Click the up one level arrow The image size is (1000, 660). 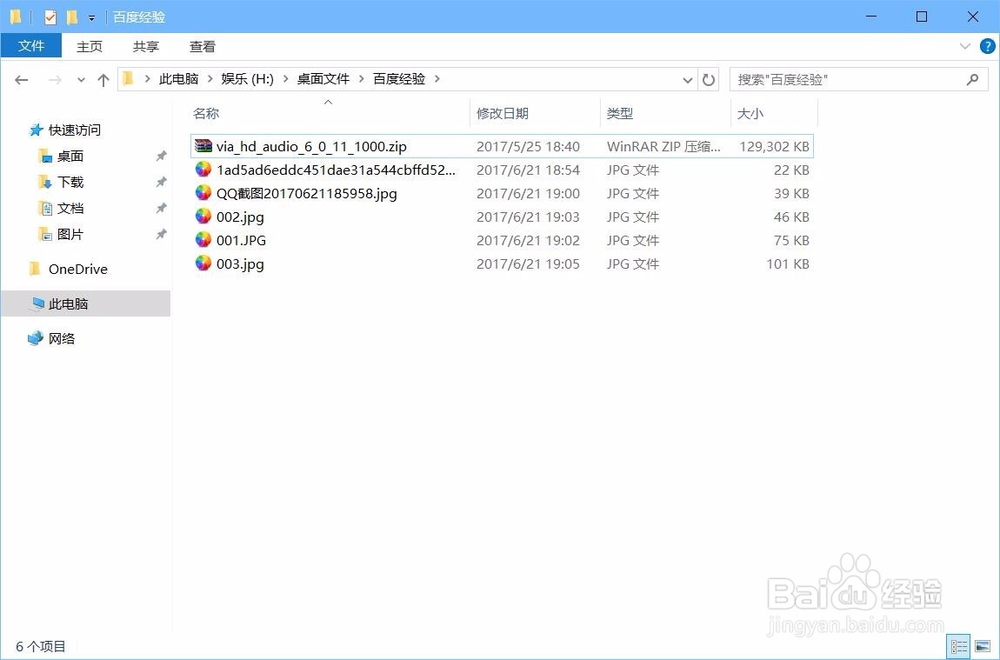click(104, 78)
